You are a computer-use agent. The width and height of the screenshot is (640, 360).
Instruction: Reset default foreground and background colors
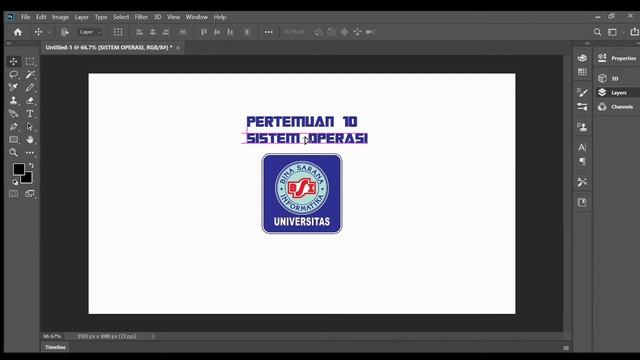point(15,182)
